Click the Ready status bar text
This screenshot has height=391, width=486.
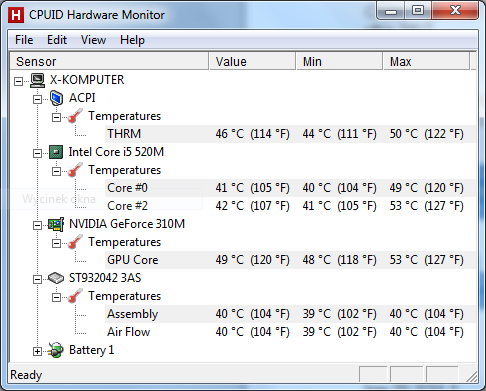[26, 375]
